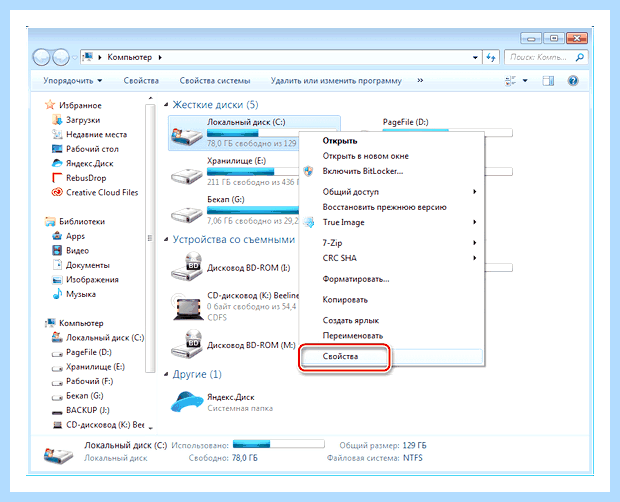This screenshot has width=620, height=502.
Task: Click the BitLocker shield icon in menu
Action: [x=308, y=171]
